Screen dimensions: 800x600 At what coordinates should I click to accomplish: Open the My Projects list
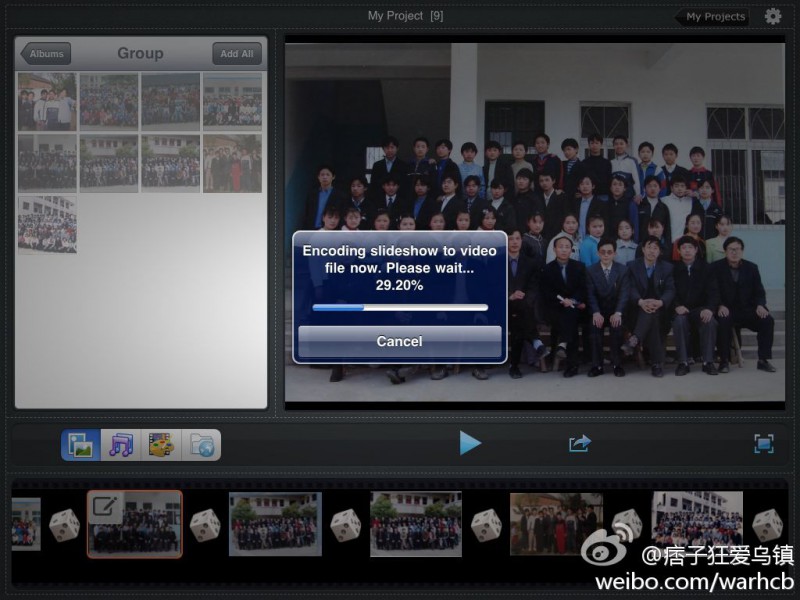click(x=712, y=17)
